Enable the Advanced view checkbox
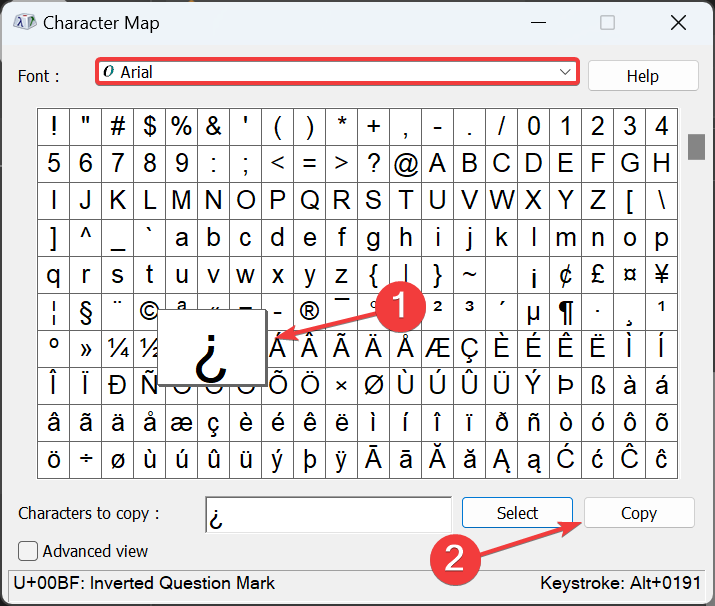The width and height of the screenshot is (715, 606). 28,551
